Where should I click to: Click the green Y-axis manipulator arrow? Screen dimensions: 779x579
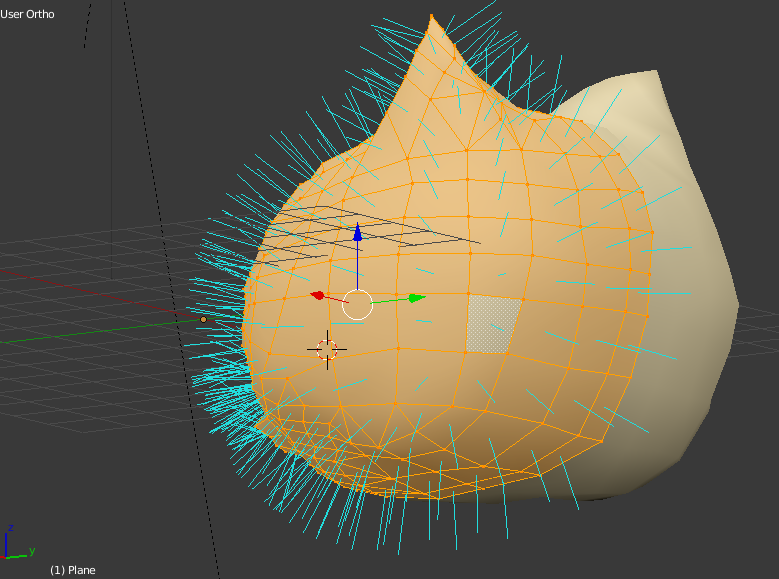417,298
